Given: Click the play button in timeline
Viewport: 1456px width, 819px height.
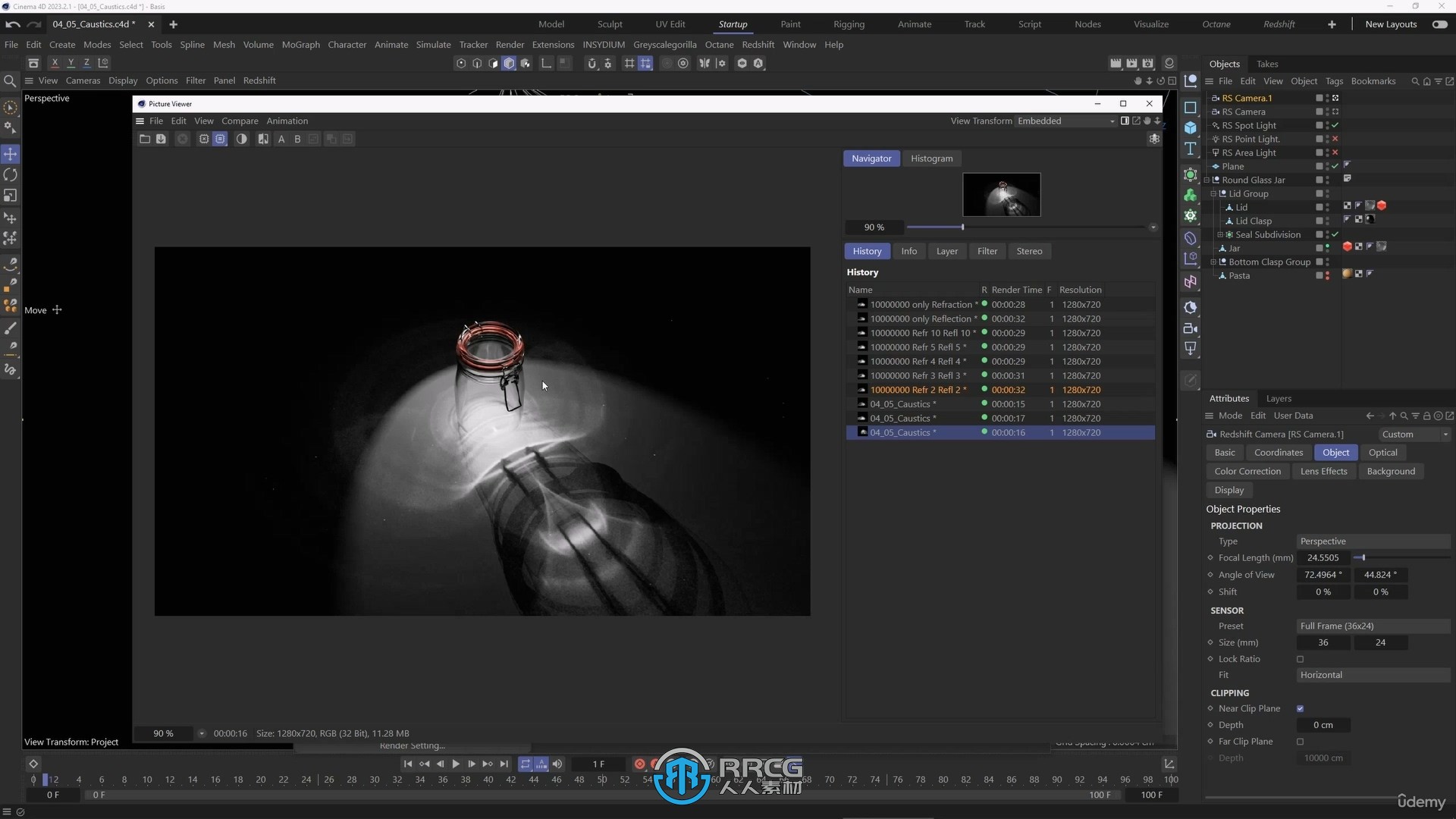Looking at the screenshot, I should pyautogui.click(x=456, y=764).
